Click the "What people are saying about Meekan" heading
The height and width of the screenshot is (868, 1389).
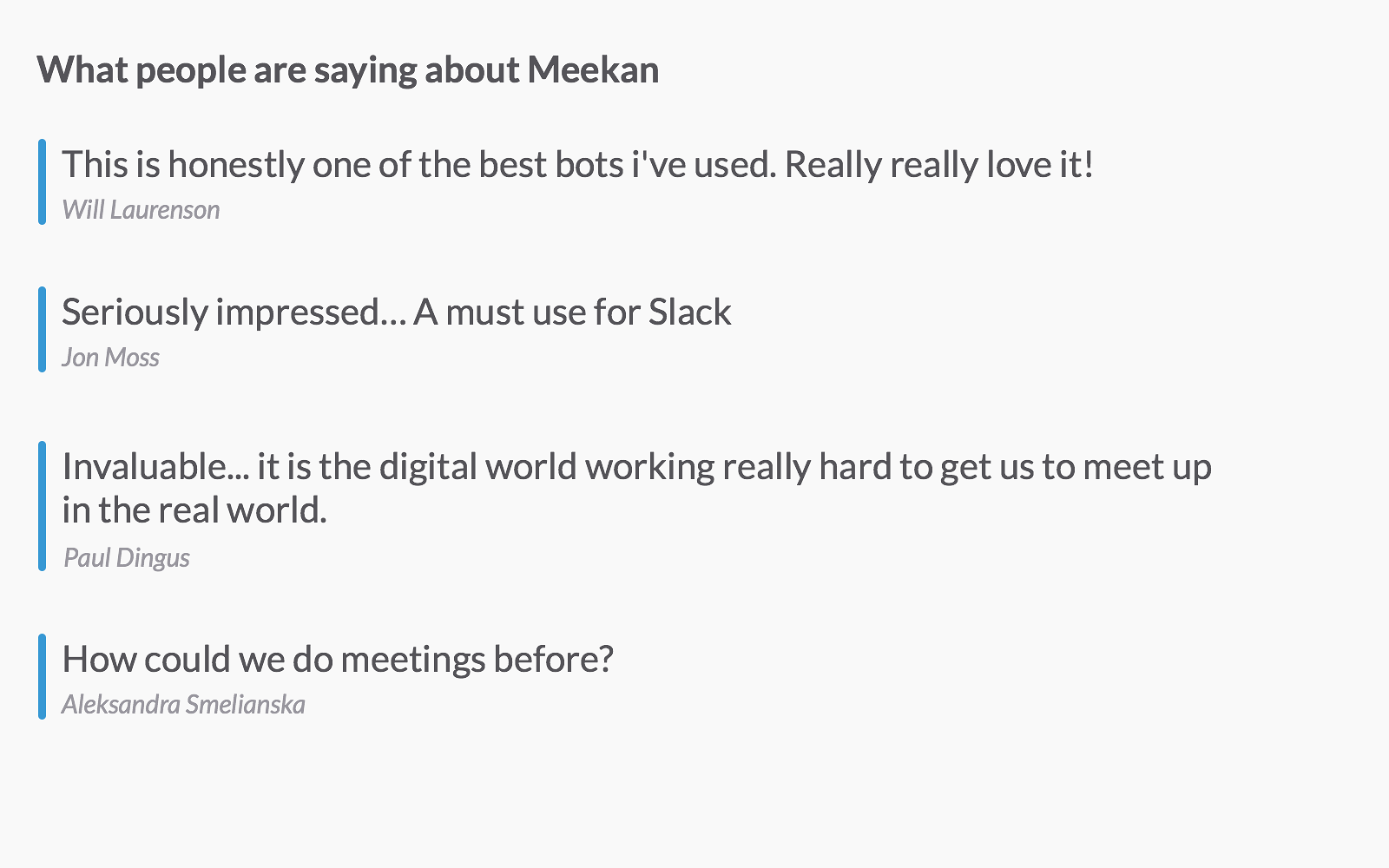[347, 70]
